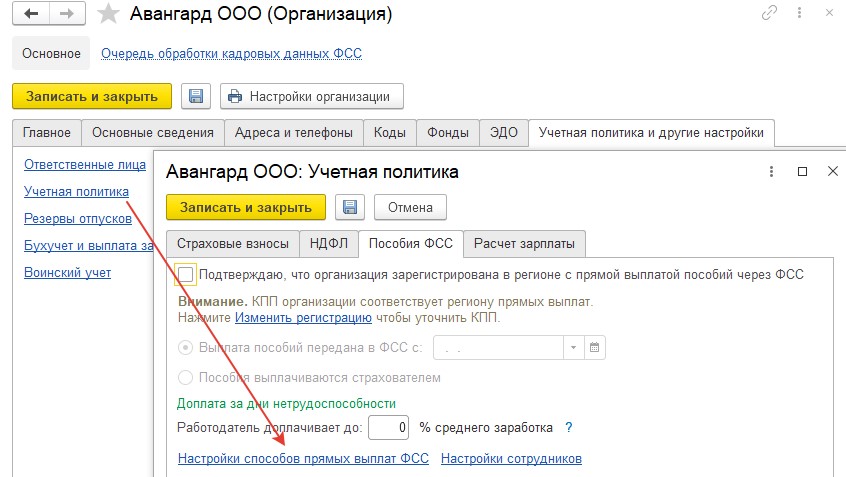The height and width of the screenshot is (477, 846).
Task: Select 'Выплата пособий передана в ФСС' radio button
Action: pos(185,347)
